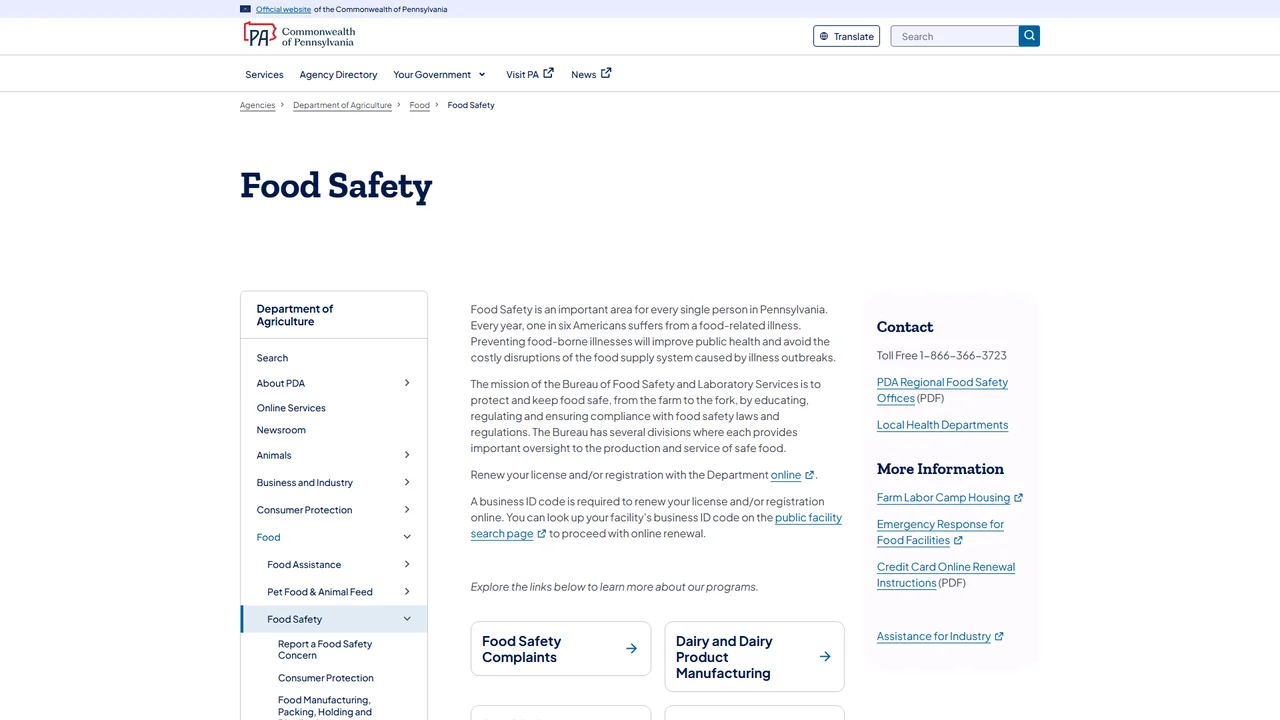Image resolution: width=1280 pixels, height=720 pixels.
Task: Click the arrow on Food Safety Complaints card
Action: tap(631, 649)
